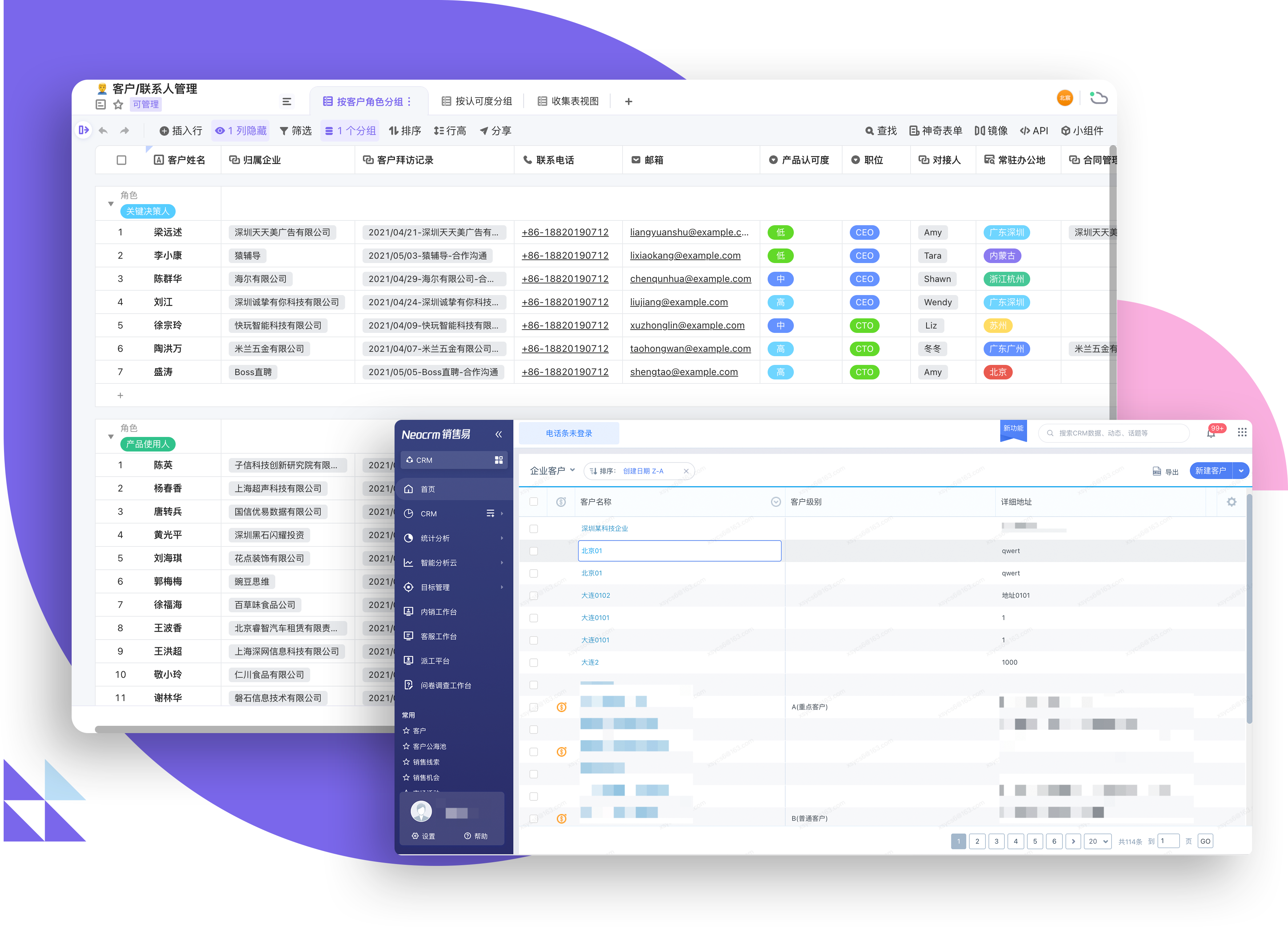Tick the checkbox for 深圳某科技企业 row

click(533, 528)
